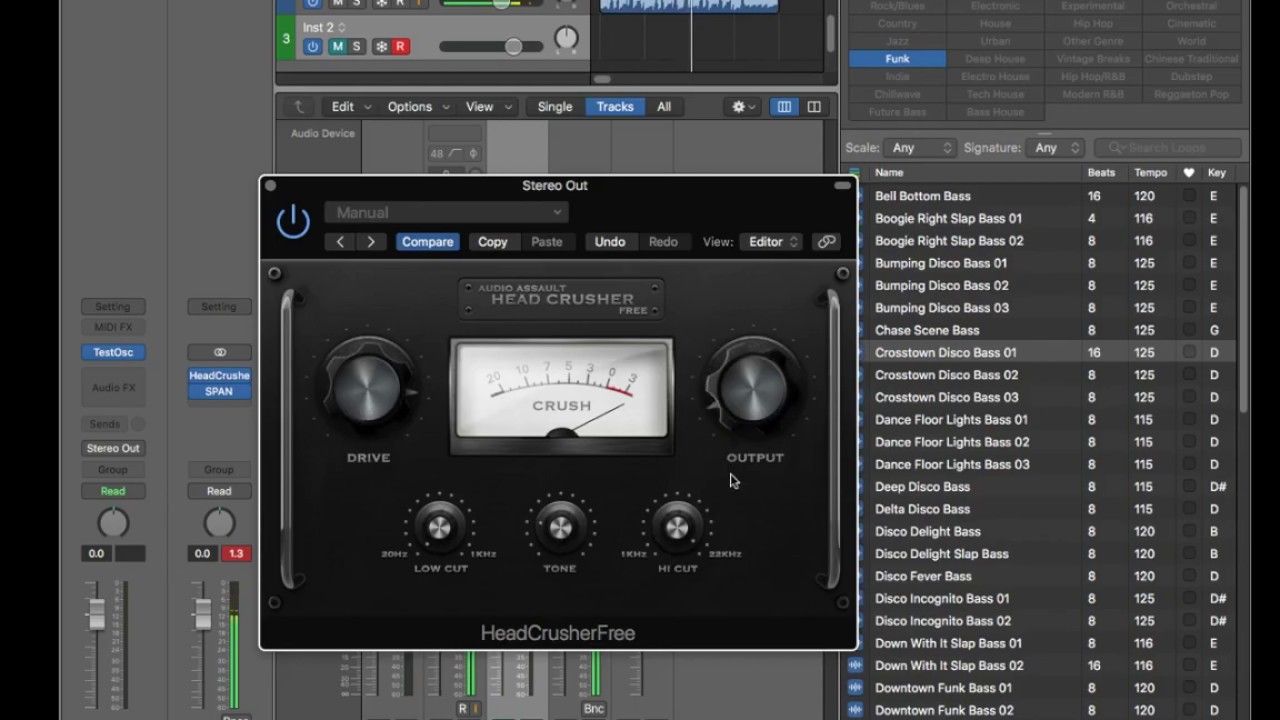Switch mixer to All mode
The height and width of the screenshot is (720, 1280).
(x=664, y=107)
